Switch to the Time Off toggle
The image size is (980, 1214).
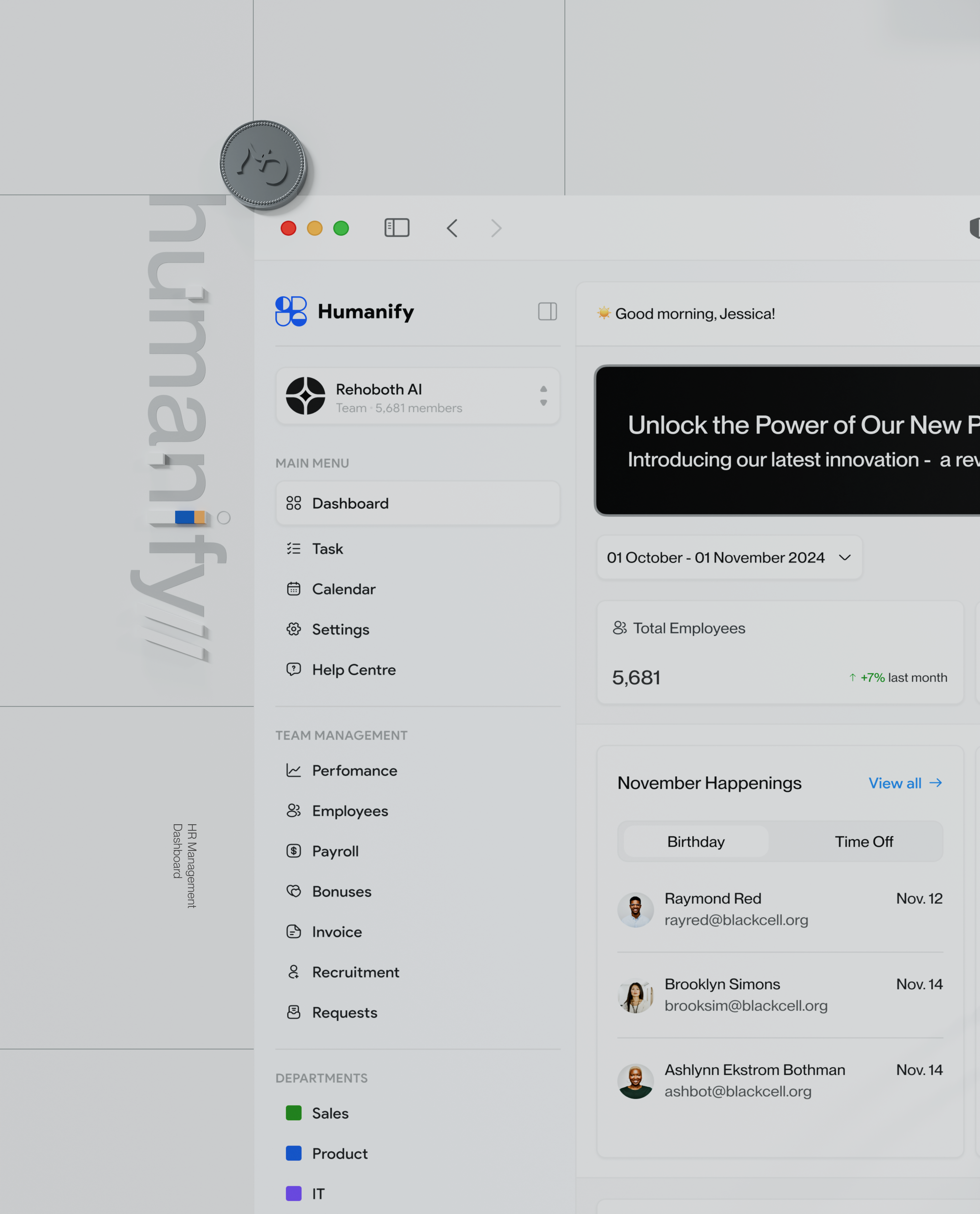click(x=864, y=841)
